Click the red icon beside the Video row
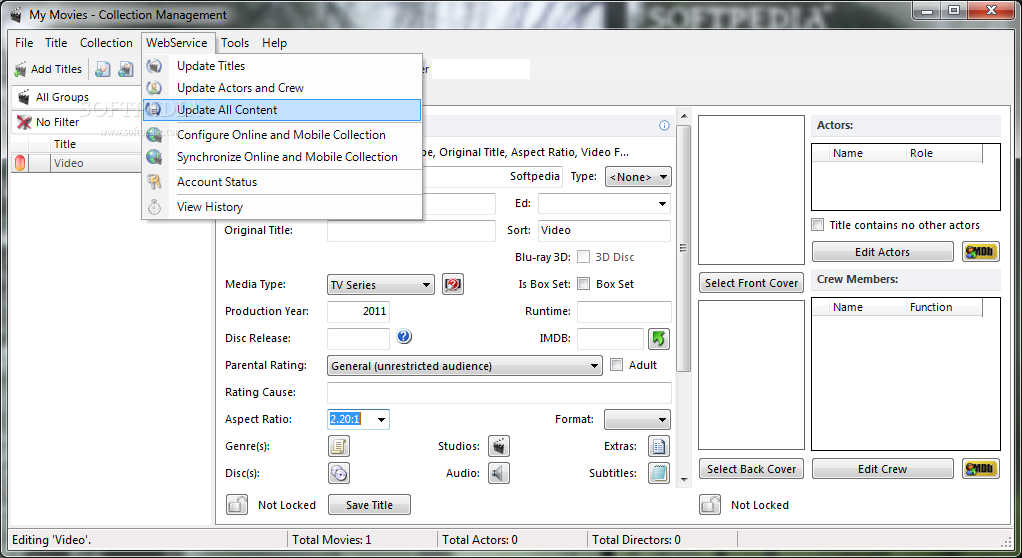This screenshot has height=558, width=1022. pyautogui.click(x=20, y=163)
